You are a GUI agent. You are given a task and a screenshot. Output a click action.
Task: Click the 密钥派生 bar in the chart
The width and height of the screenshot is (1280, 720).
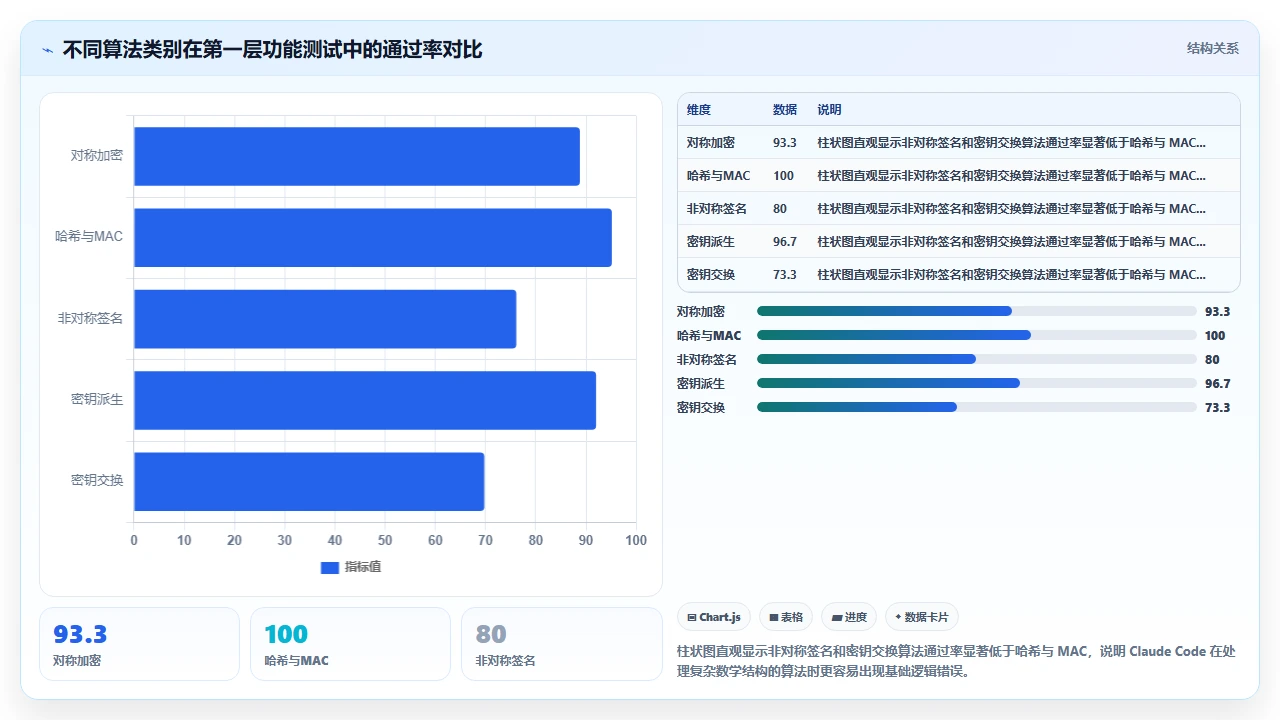pos(365,400)
